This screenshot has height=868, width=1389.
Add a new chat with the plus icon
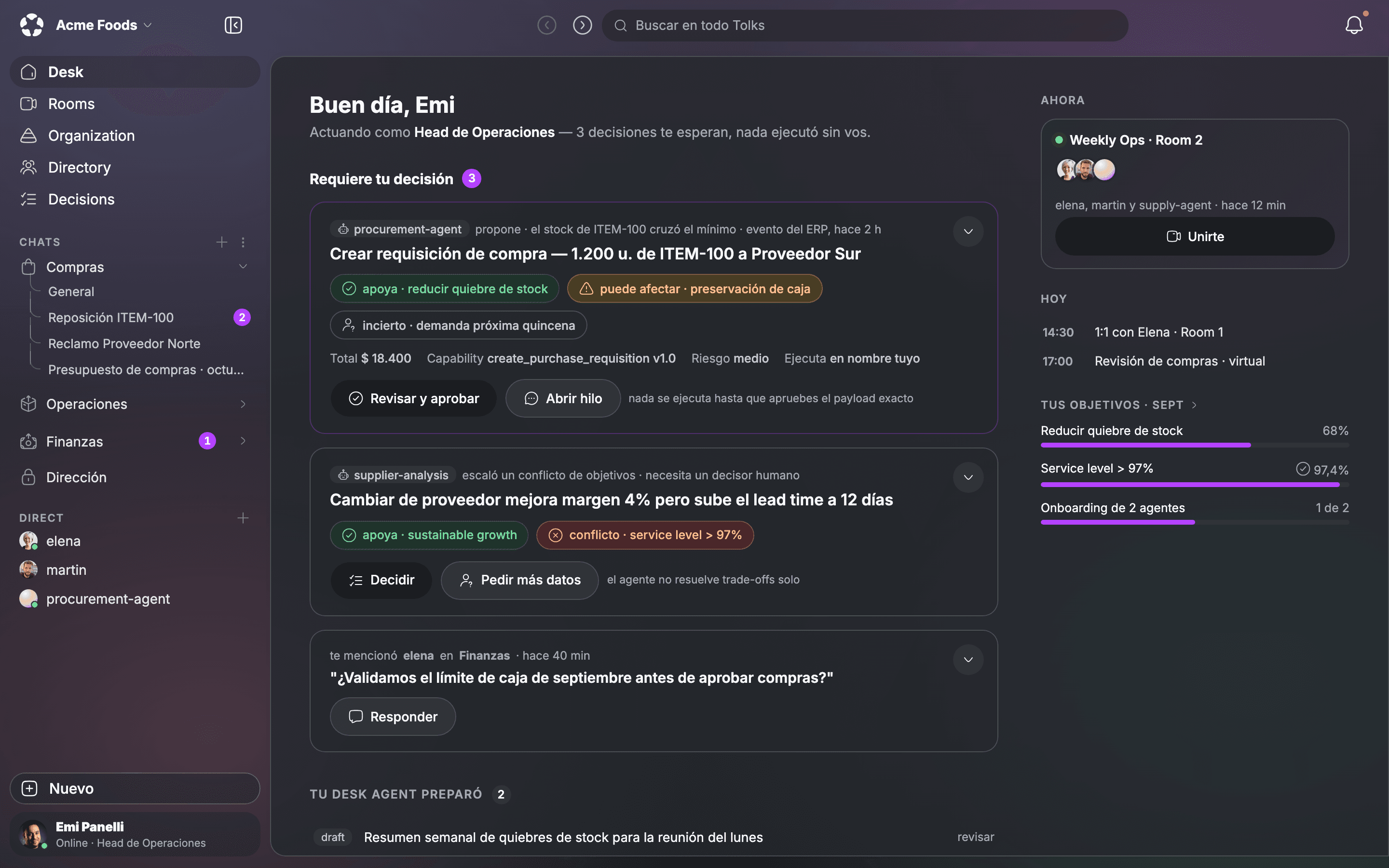(221, 242)
